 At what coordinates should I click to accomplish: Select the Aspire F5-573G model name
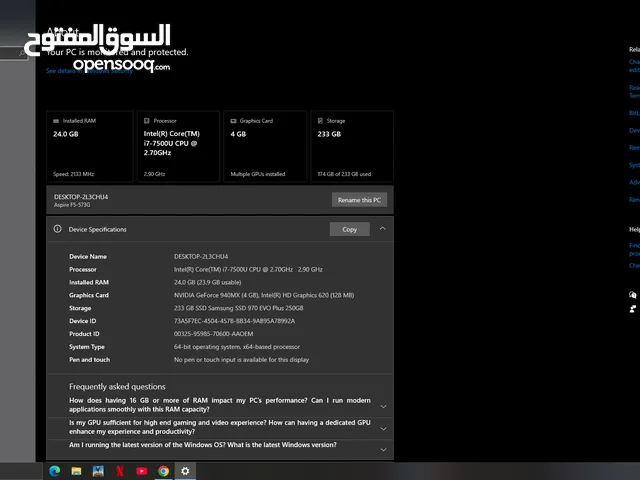72,205
